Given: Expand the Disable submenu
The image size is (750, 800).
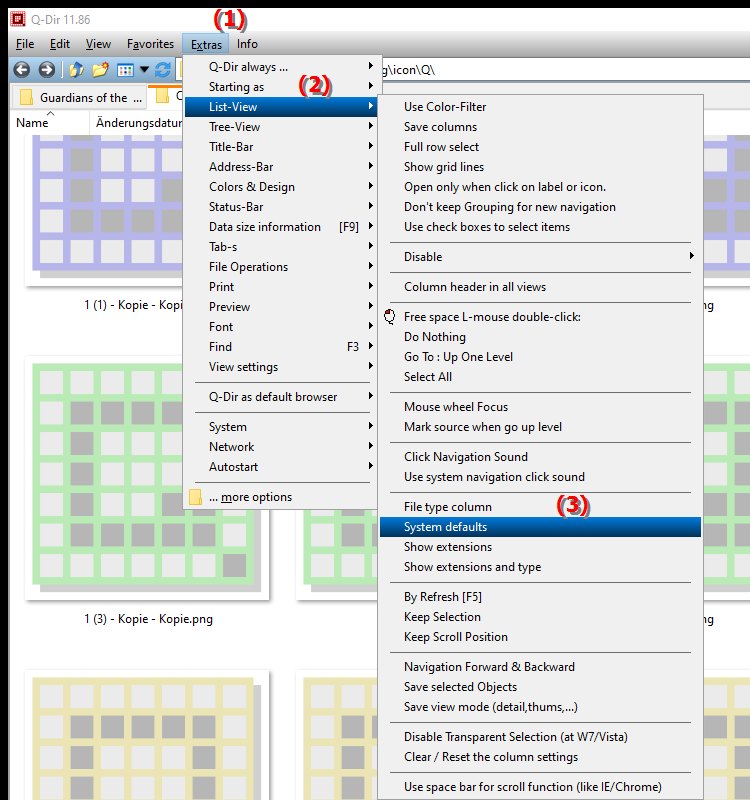Looking at the screenshot, I should 540,257.
